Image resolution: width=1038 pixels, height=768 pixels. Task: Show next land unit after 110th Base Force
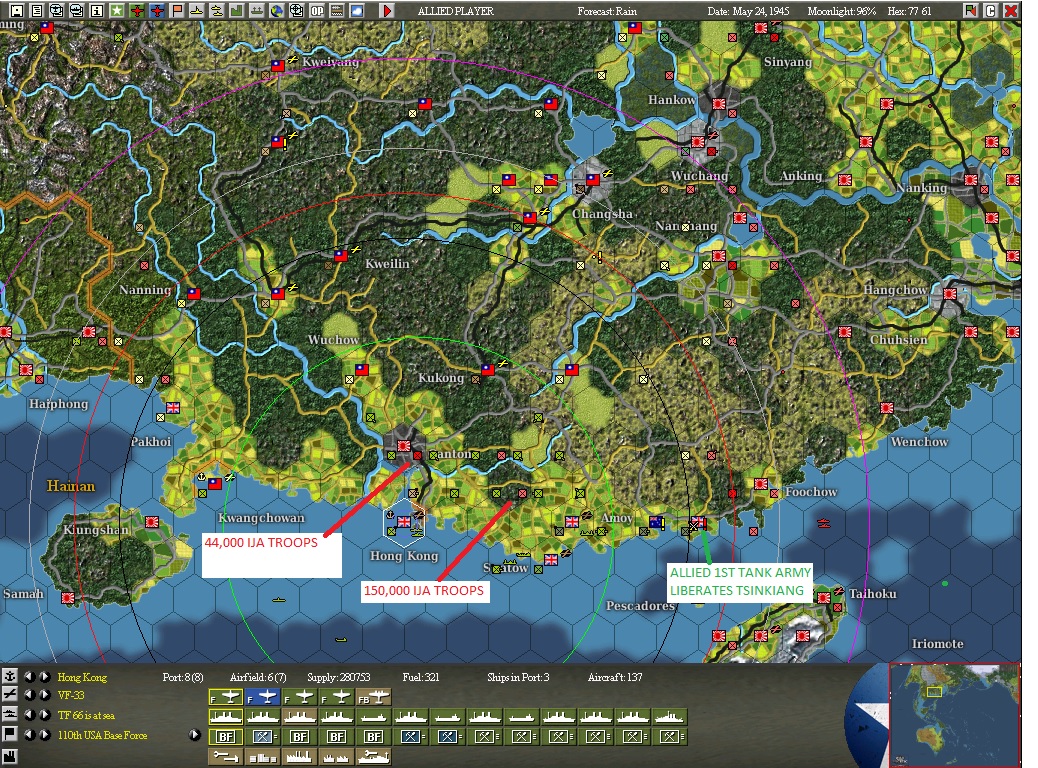[44, 735]
